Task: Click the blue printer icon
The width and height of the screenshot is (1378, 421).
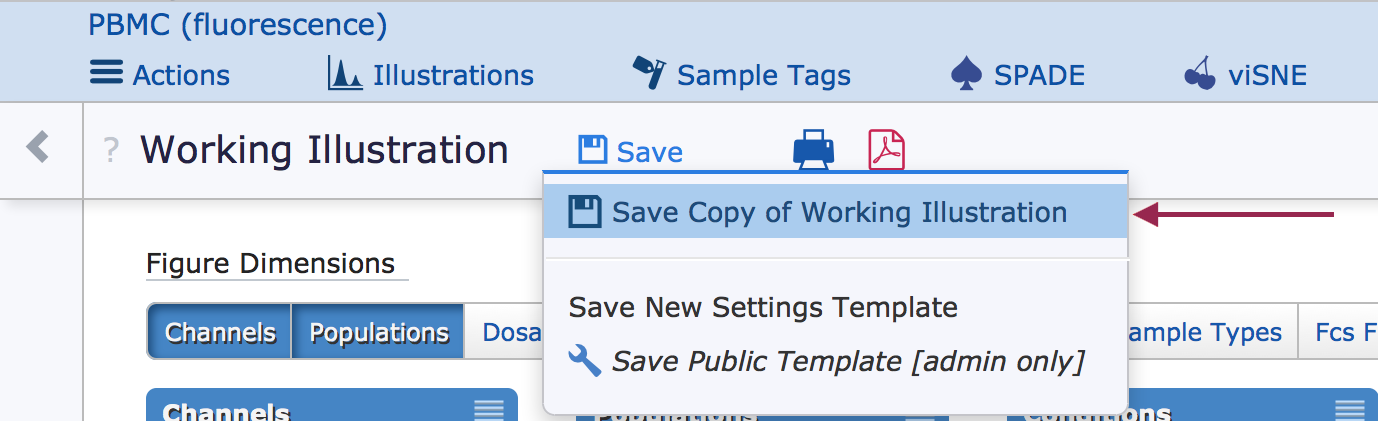Action: (813, 150)
